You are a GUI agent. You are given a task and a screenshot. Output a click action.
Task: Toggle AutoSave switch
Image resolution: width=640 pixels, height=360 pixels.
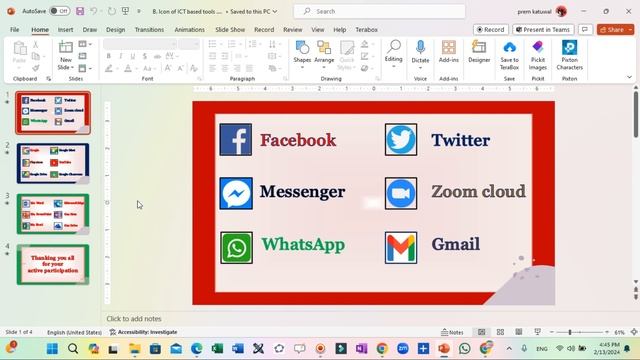(x=60, y=11)
